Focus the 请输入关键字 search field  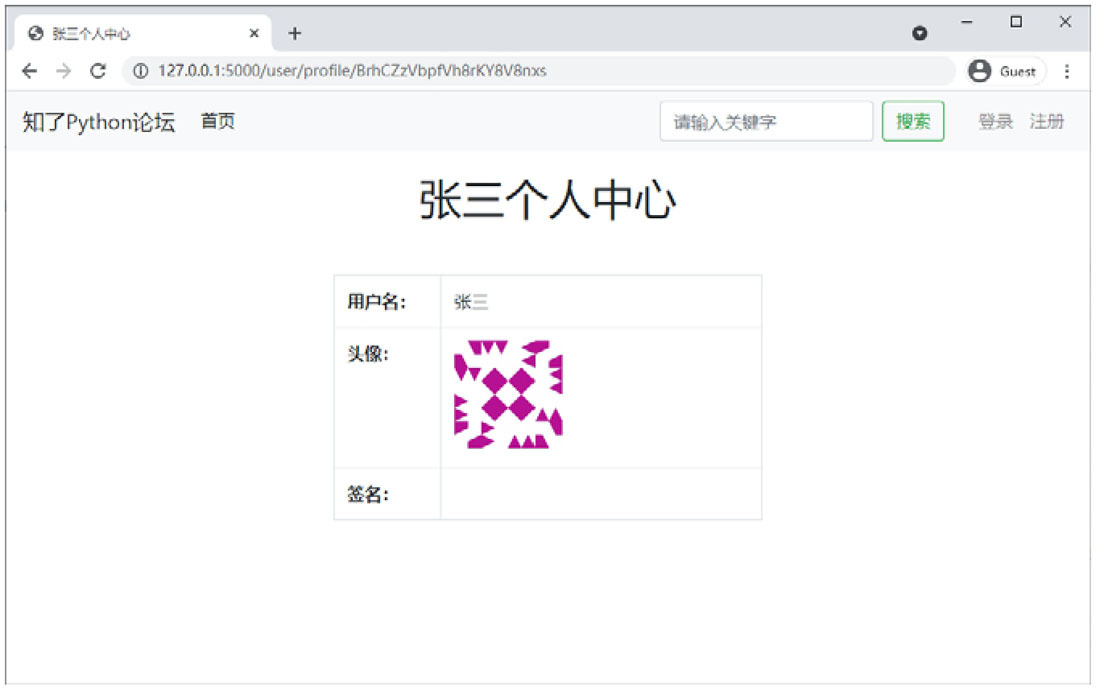tap(766, 121)
